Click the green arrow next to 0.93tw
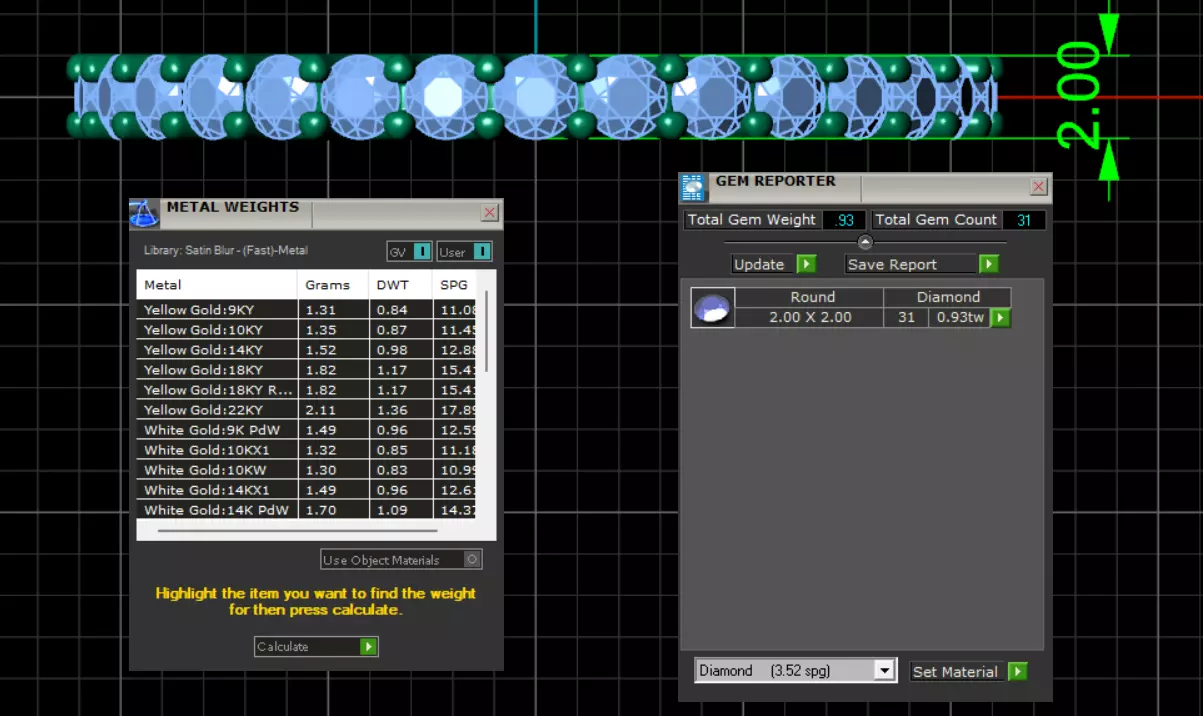1203x716 pixels. click(x=1000, y=318)
